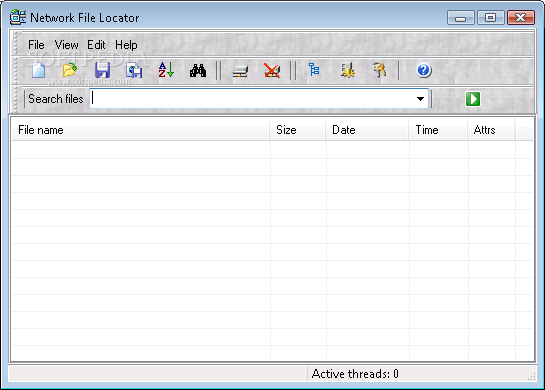The width and height of the screenshot is (545, 390).
Task: Open the Help menu
Action: tap(126, 45)
